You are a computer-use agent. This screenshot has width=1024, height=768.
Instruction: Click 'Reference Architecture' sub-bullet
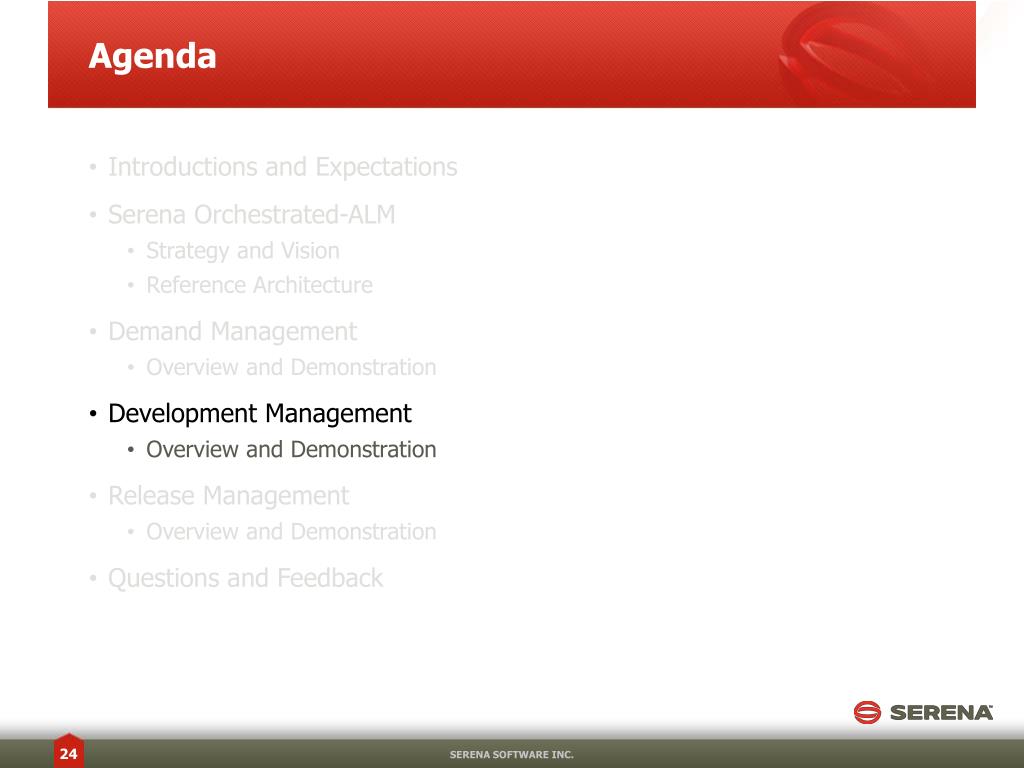coord(259,285)
